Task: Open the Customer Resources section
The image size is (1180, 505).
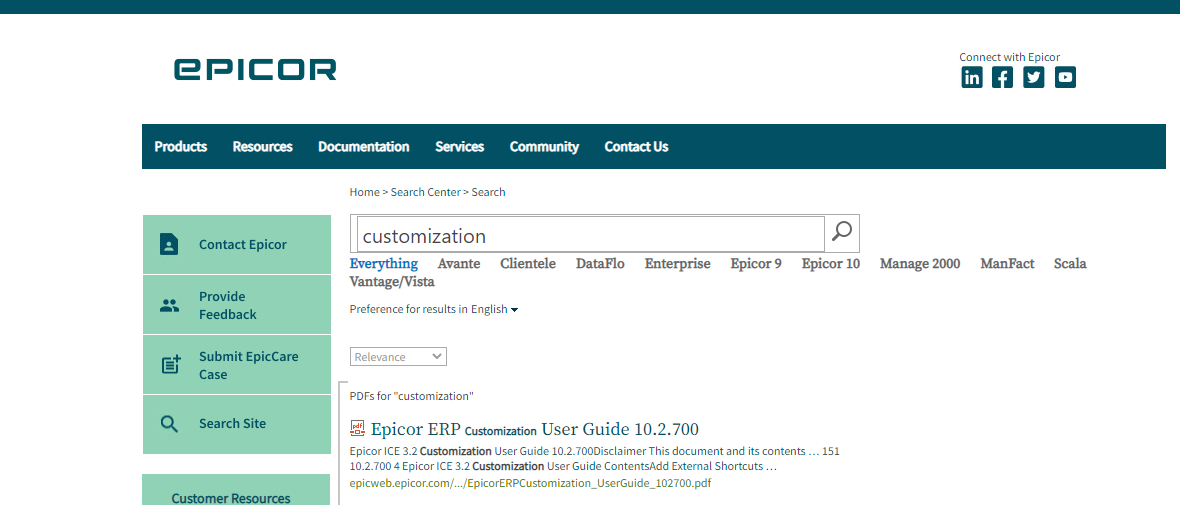Action: 231,498
